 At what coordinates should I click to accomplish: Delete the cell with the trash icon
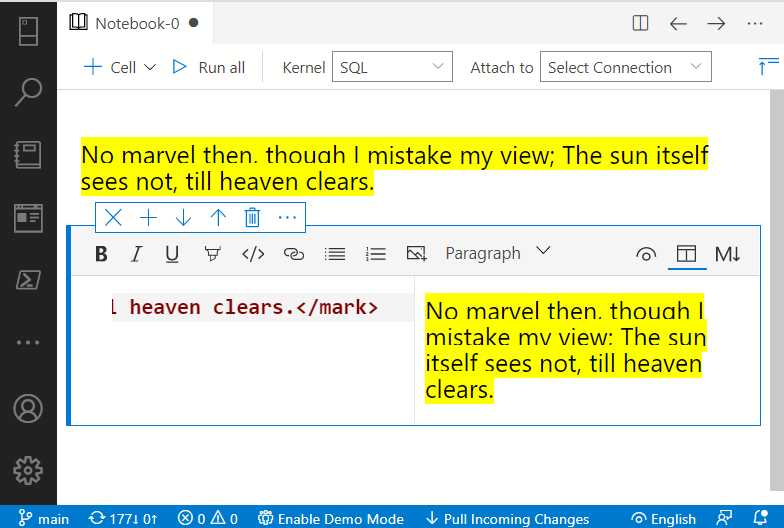(x=252, y=218)
